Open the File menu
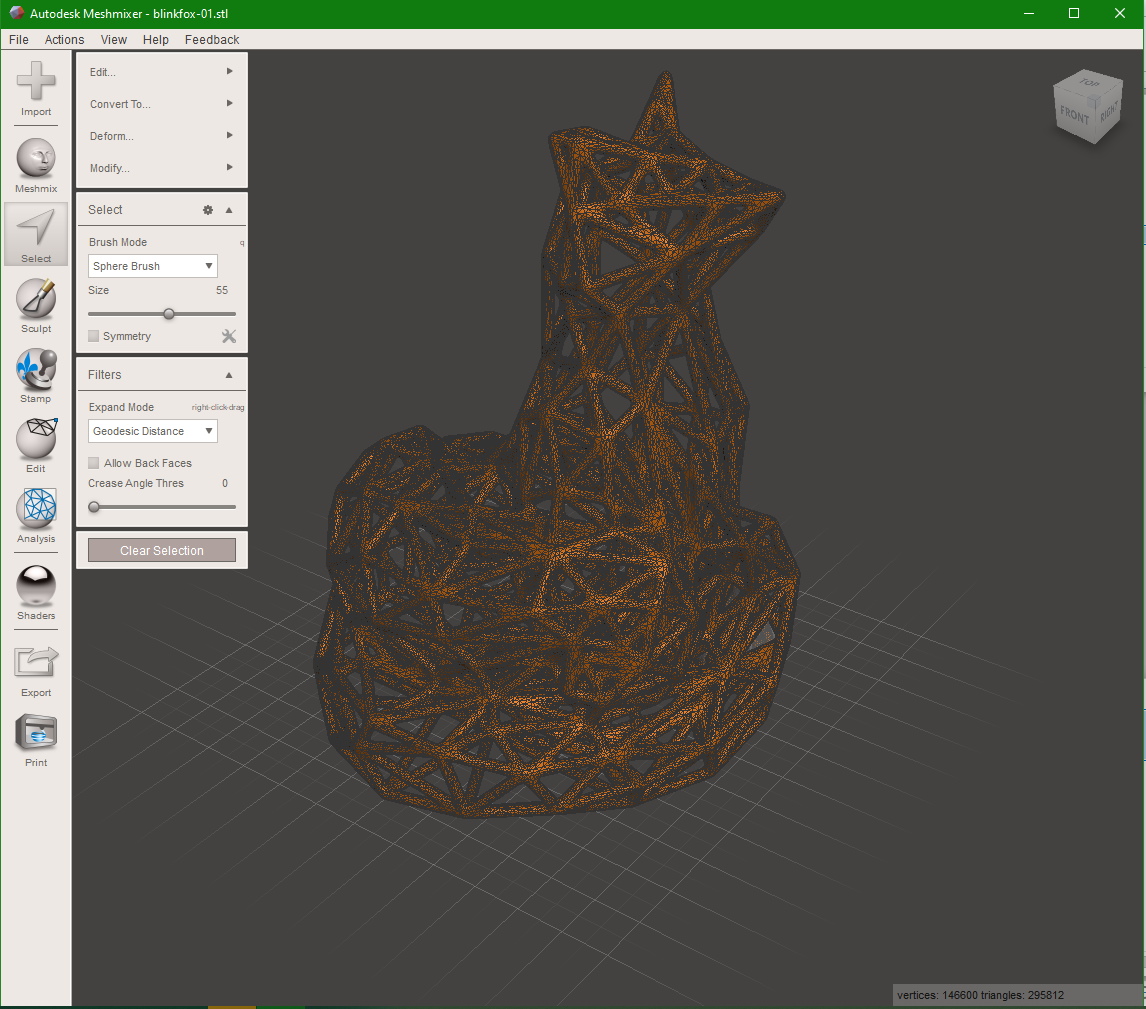 click(x=19, y=39)
